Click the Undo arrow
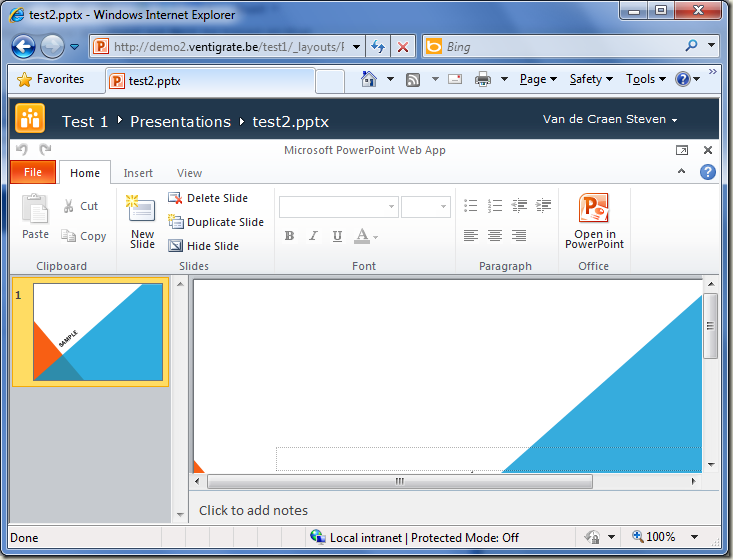The width and height of the screenshot is (733, 560). 22,150
